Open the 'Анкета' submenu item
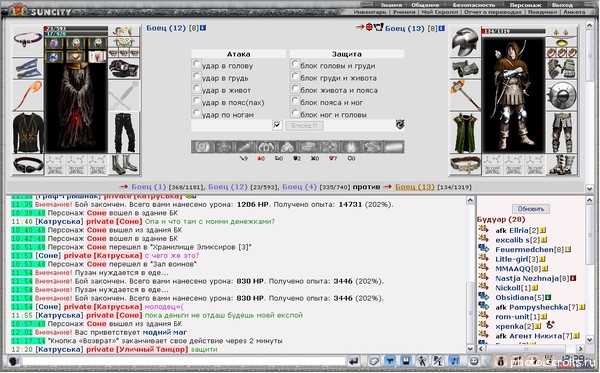 point(574,12)
